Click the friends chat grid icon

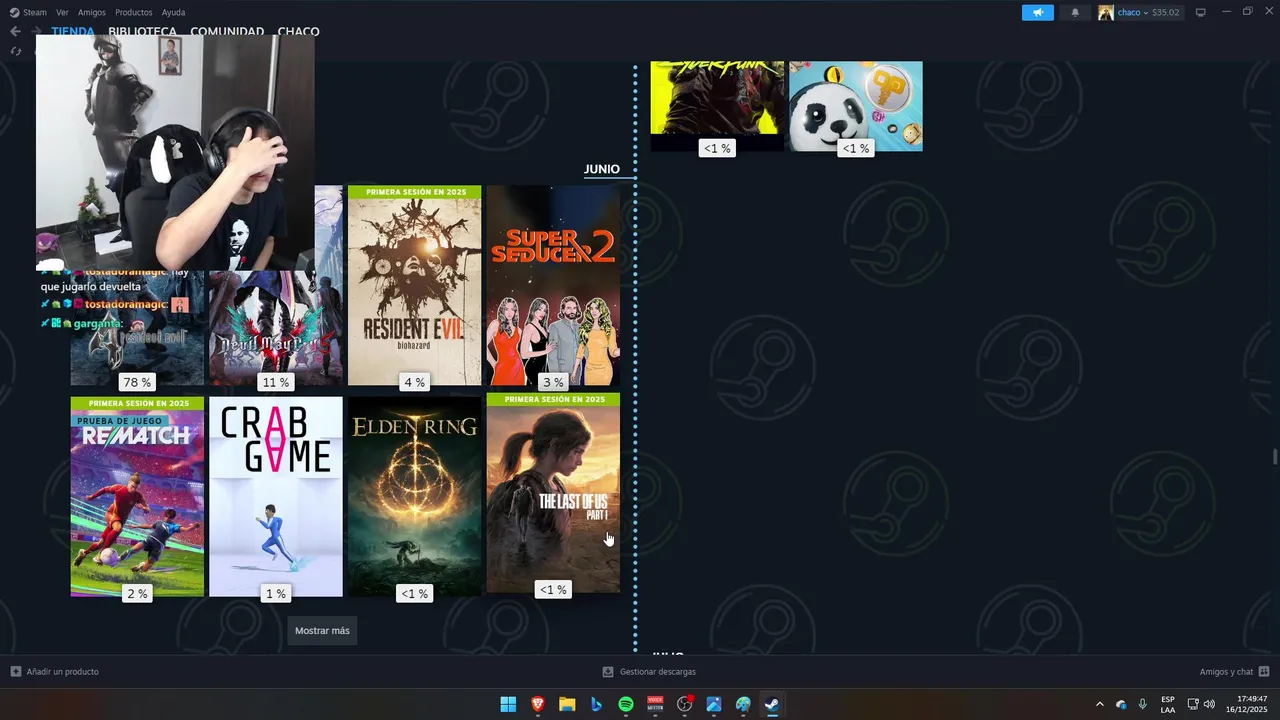[x=1264, y=672]
